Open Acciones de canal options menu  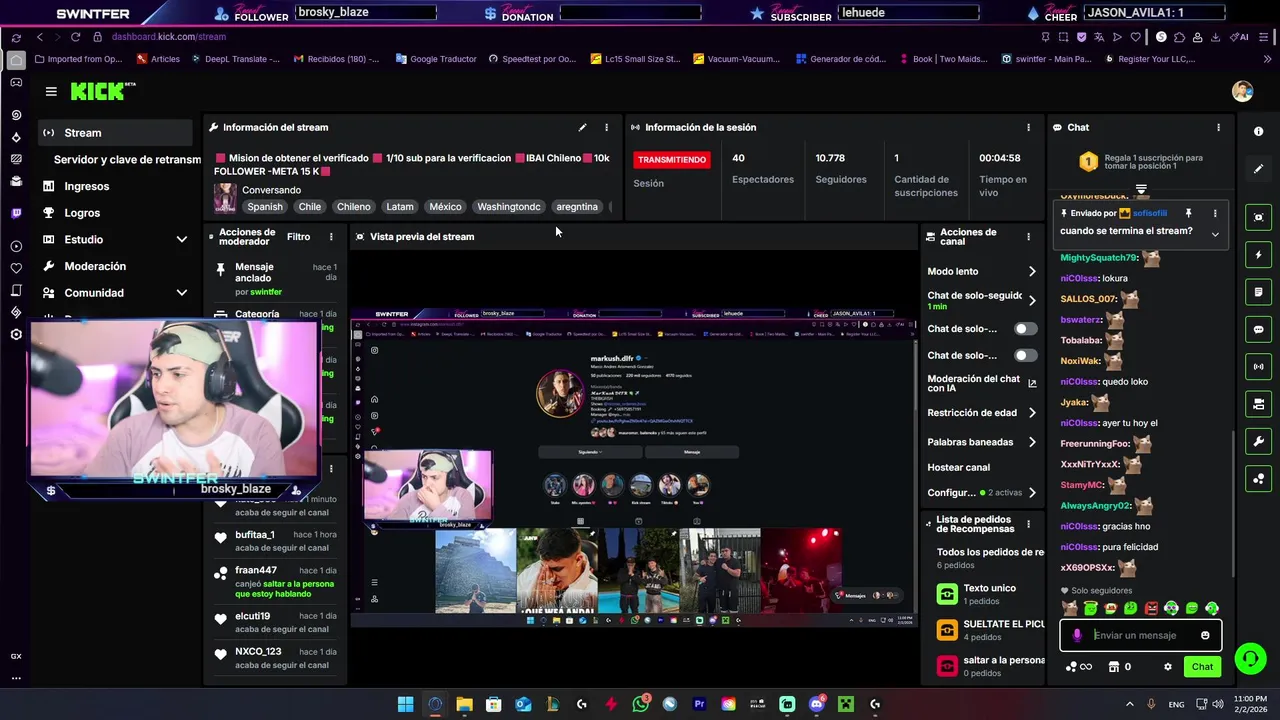[x=1028, y=237]
